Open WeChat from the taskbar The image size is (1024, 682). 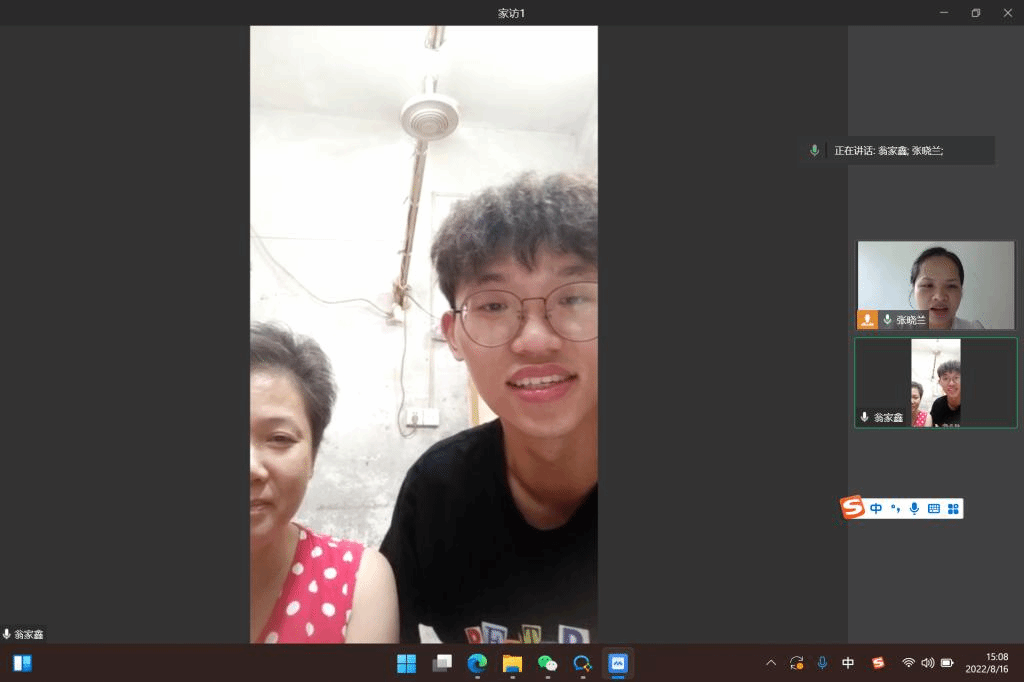tap(547, 663)
